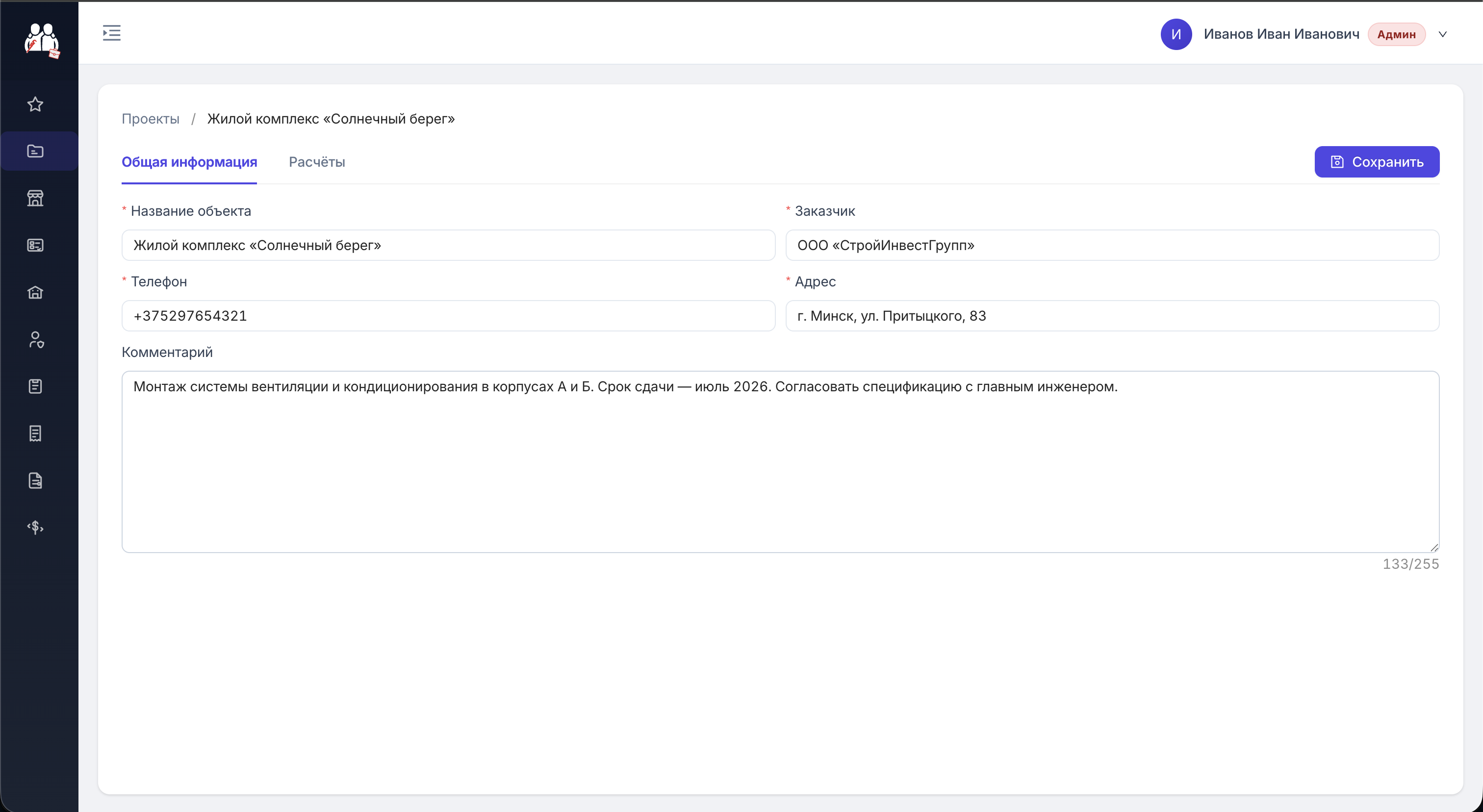Screen dimensions: 1483x812
Task: Click the 133/255 character counter
Action: [x=1410, y=563]
